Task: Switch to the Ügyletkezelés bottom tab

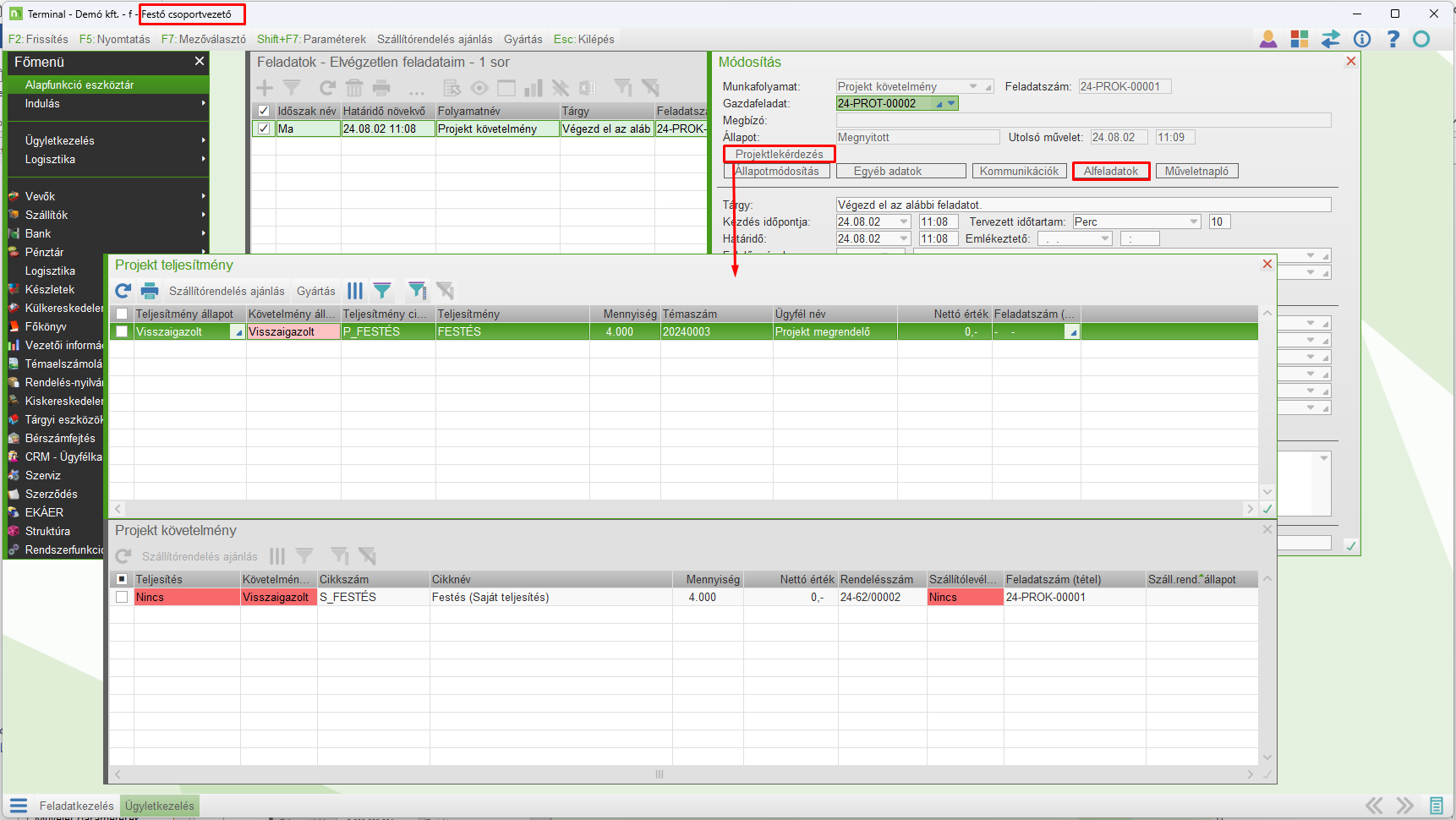Action: pyautogui.click(x=160, y=806)
